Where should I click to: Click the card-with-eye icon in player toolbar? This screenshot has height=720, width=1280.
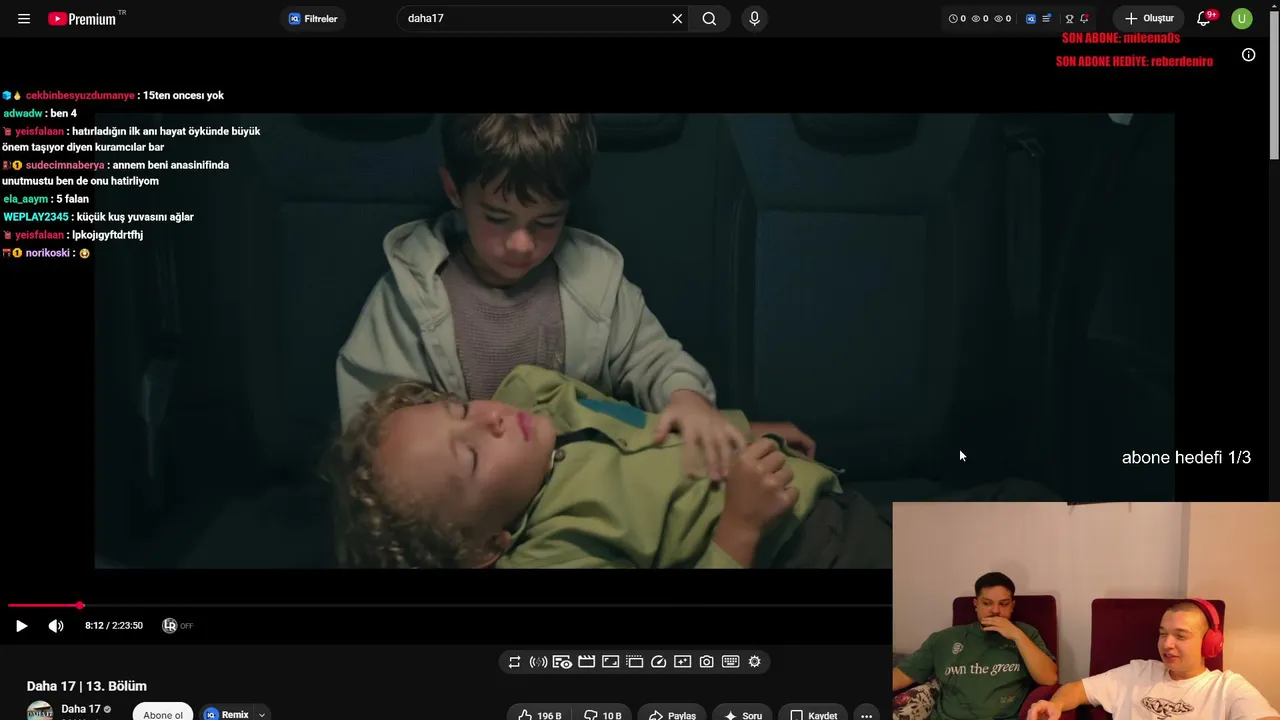(562, 662)
